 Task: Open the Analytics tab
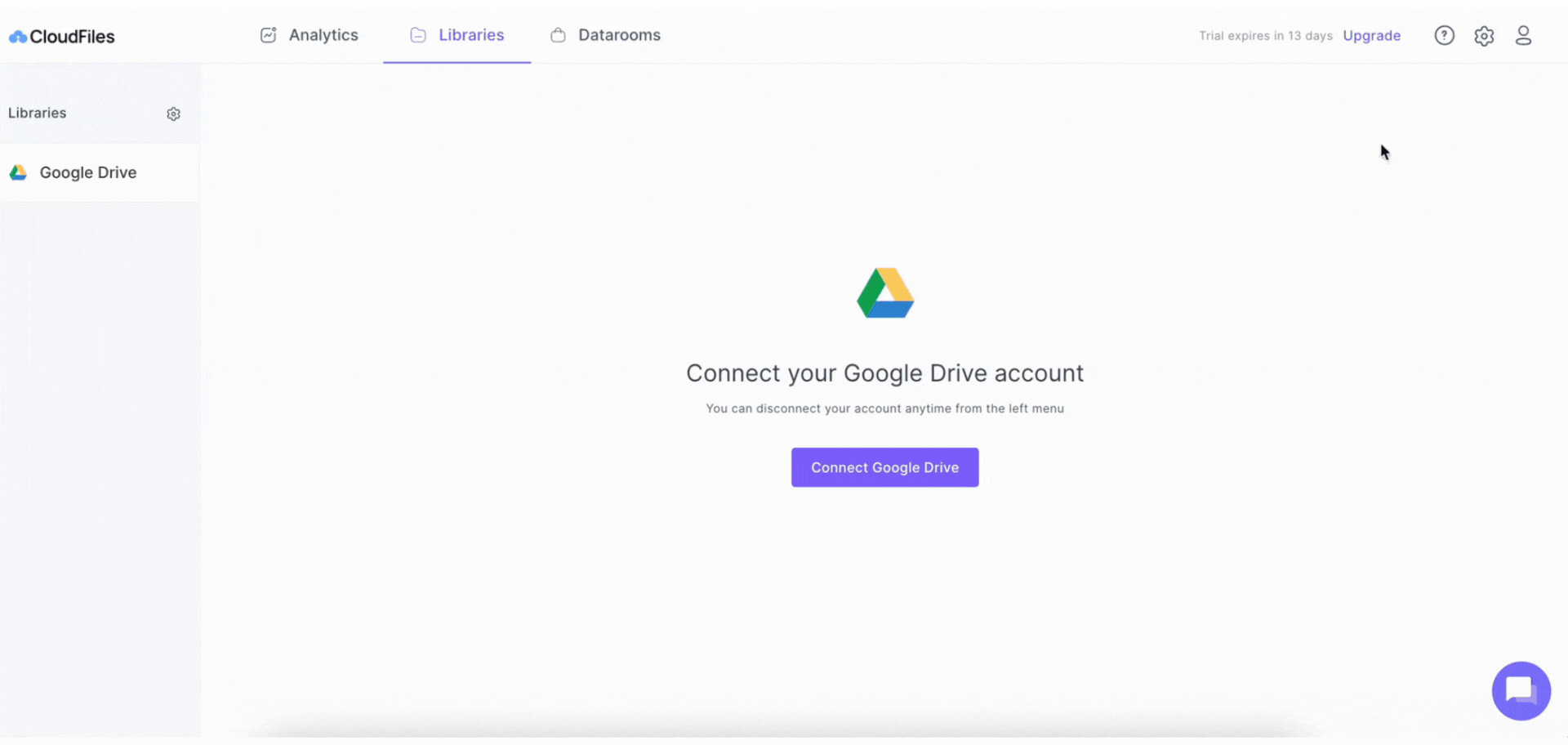pyautogui.click(x=309, y=35)
